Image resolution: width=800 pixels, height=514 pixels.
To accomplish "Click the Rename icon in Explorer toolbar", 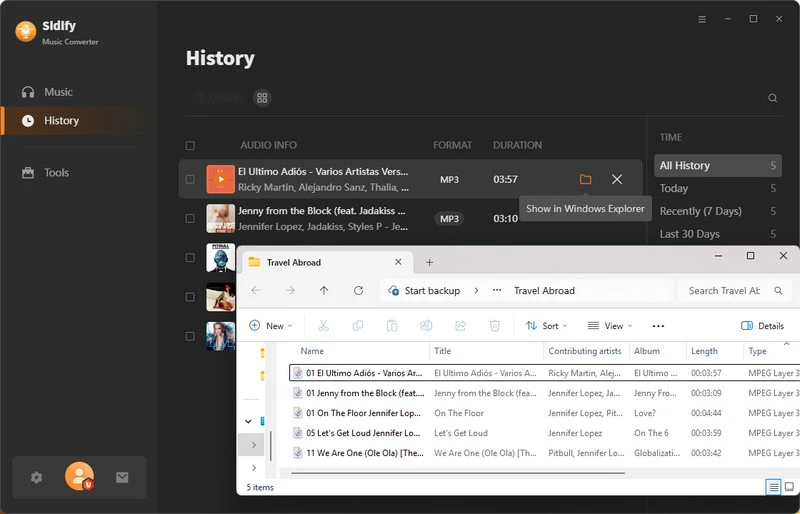I will click(426, 326).
